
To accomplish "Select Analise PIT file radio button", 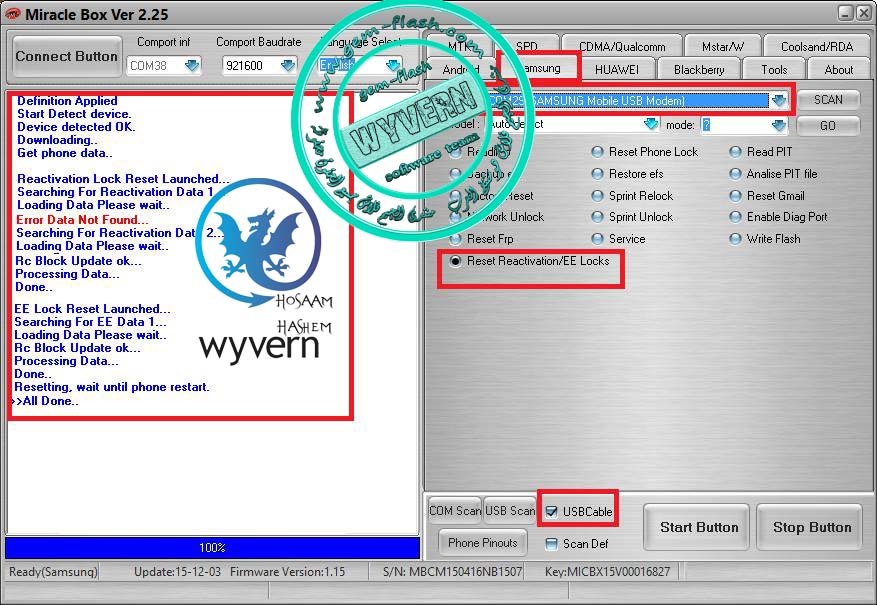I will click(735, 174).
